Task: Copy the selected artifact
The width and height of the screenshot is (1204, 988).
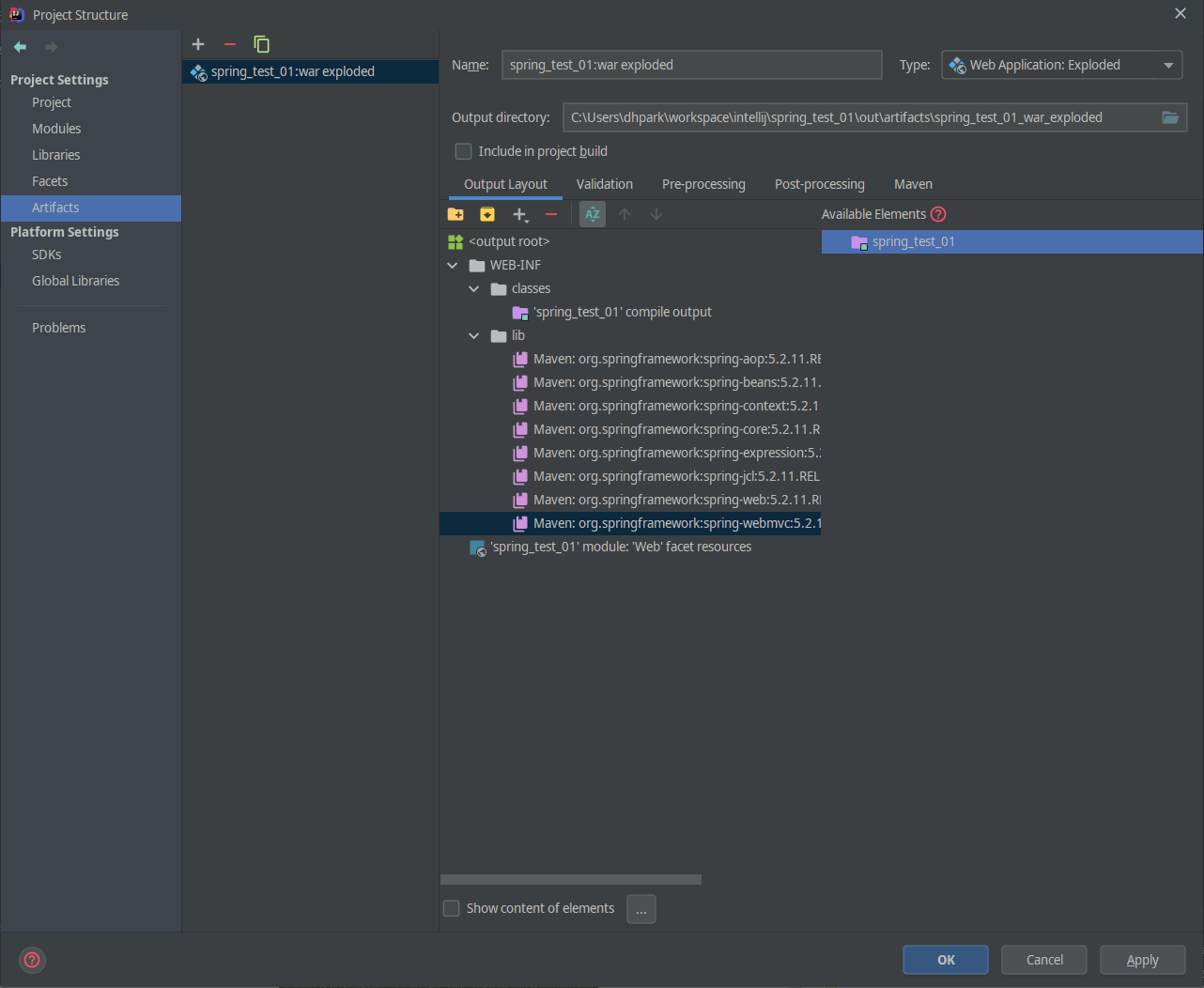Action: click(x=262, y=44)
